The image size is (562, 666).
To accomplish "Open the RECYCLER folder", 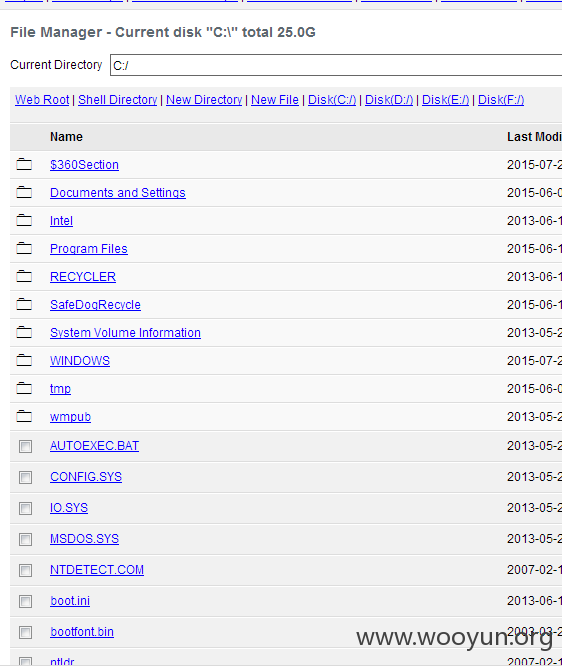I will [83, 277].
